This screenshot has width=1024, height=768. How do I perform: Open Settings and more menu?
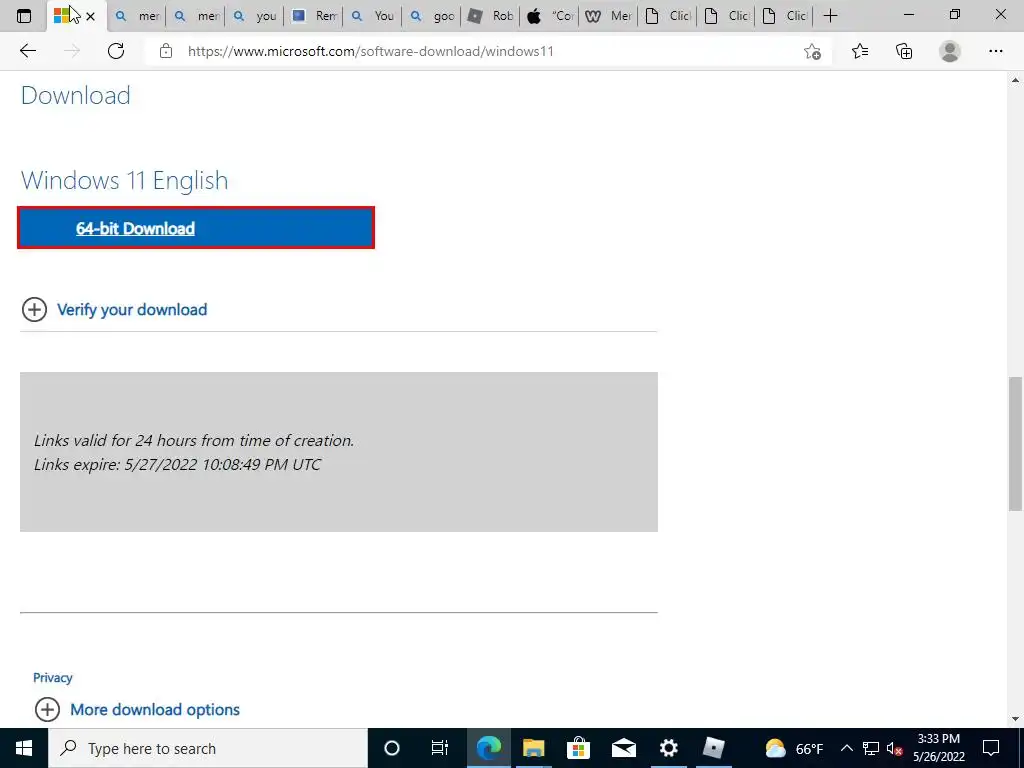pos(995,51)
